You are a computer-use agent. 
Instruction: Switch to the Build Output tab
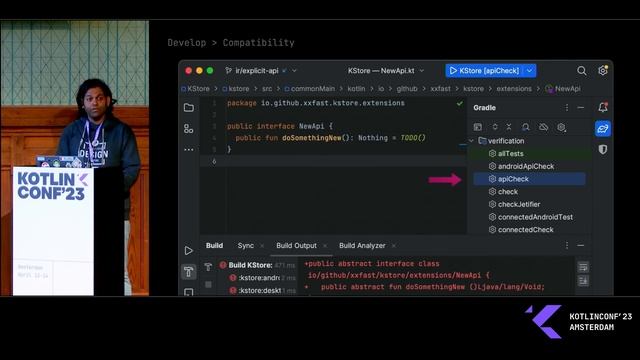[296, 245]
